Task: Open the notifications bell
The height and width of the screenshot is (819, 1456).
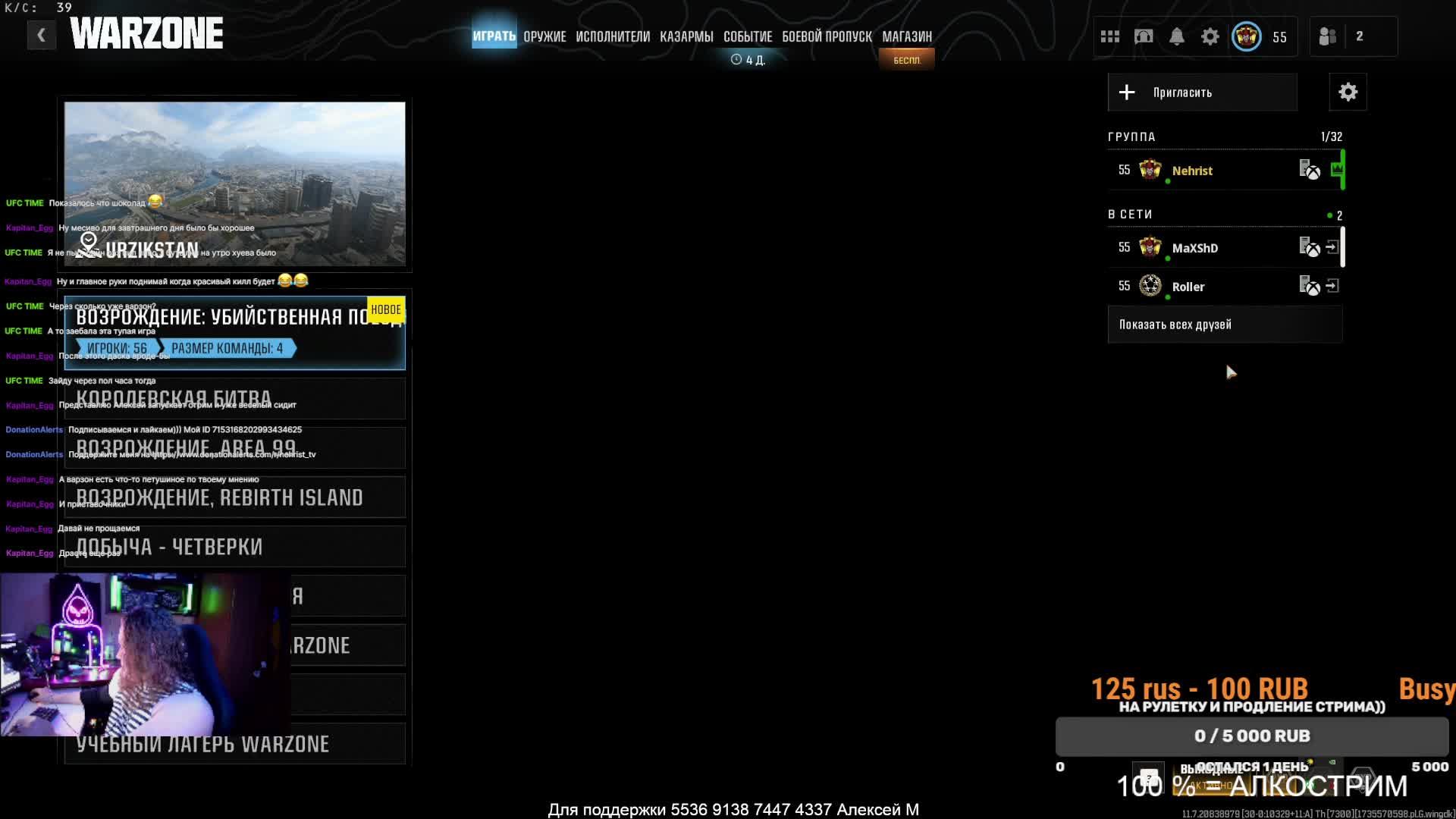Action: pos(1176,36)
